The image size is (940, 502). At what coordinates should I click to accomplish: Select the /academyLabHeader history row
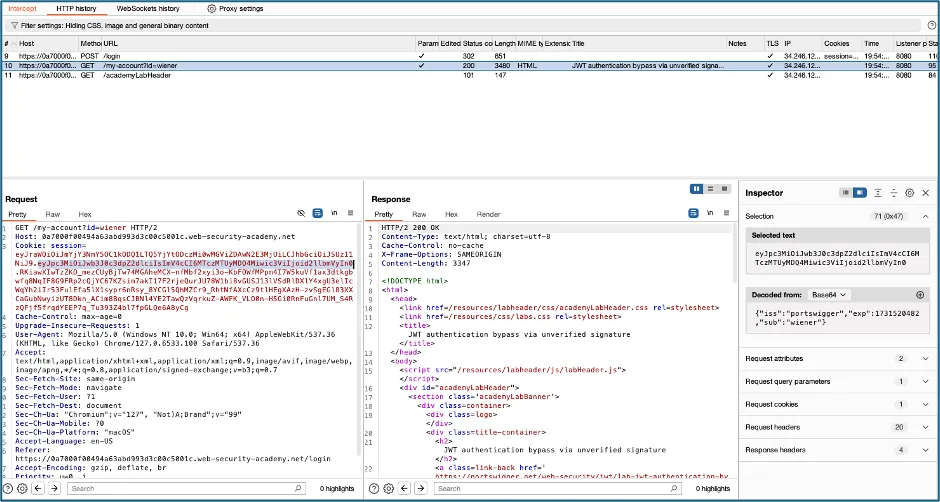click(469, 76)
